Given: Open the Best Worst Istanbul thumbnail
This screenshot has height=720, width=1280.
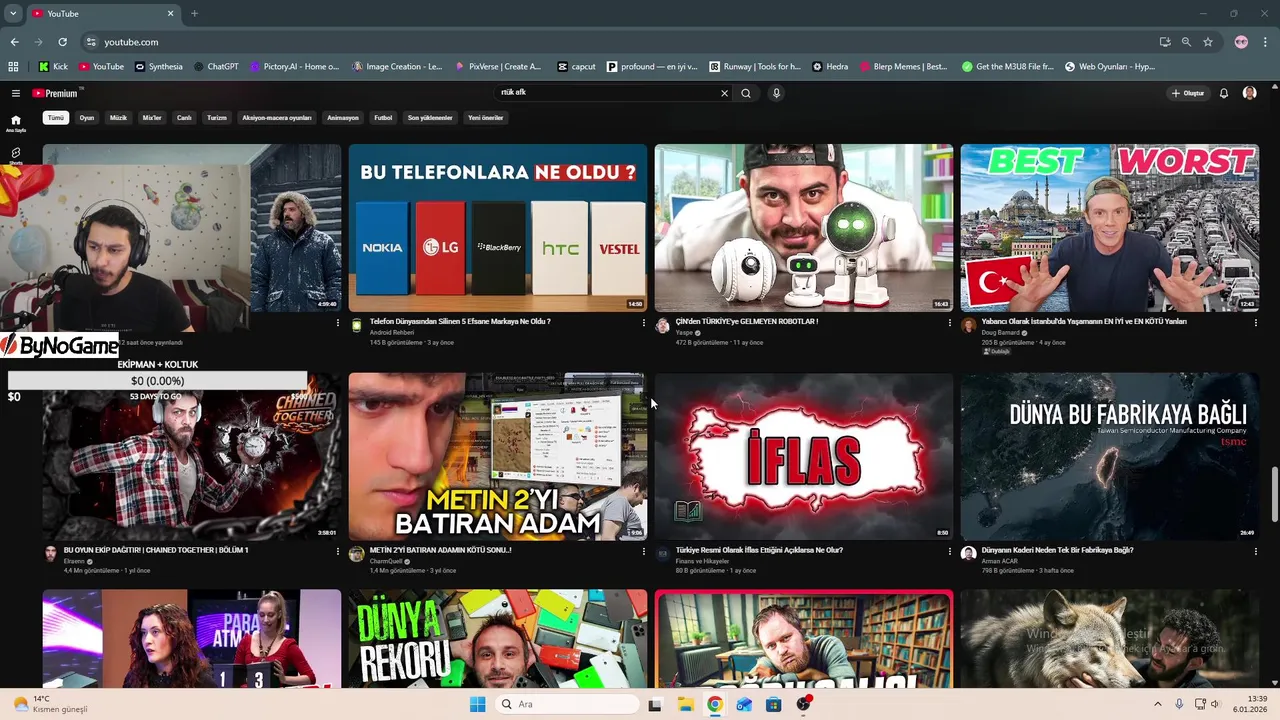Looking at the screenshot, I should tap(1110, 228).
